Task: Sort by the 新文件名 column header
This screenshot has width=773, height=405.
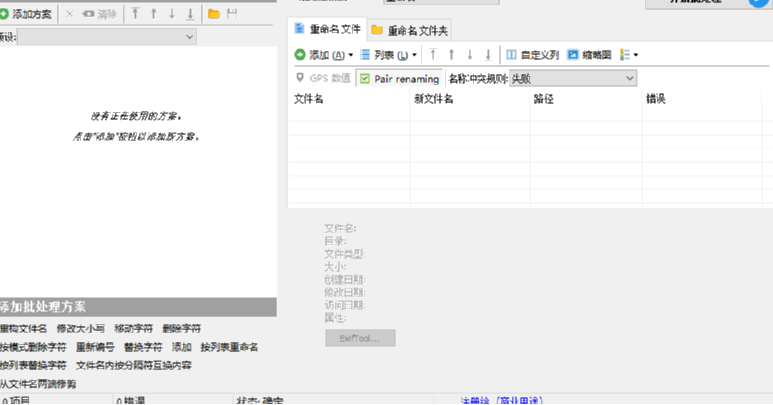Action: (469, 99)
